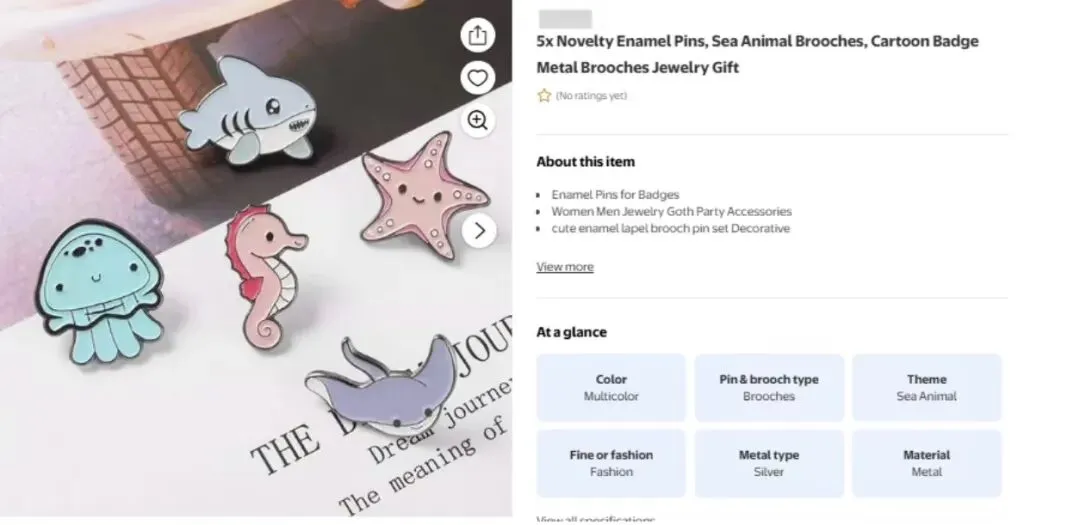The width and height of the screenshot is (1080, 525).
Task: Go to next product image arrow
Action: point(479,231)
